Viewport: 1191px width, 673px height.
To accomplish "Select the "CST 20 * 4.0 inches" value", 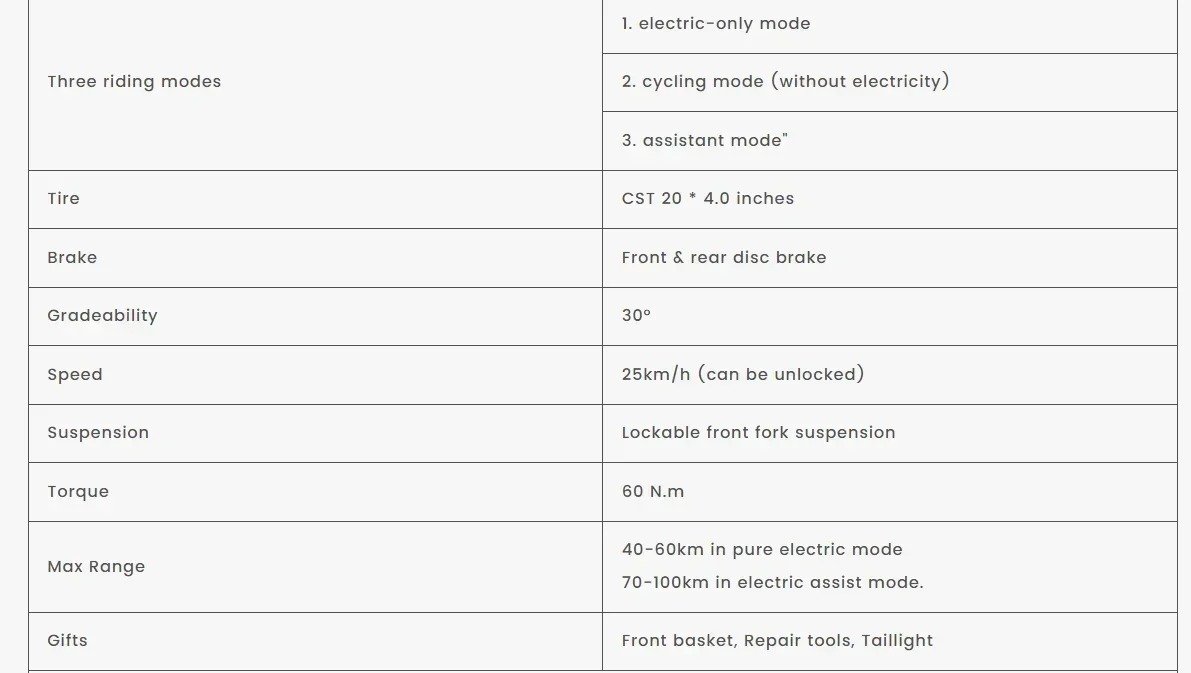I will pos(707,199).
